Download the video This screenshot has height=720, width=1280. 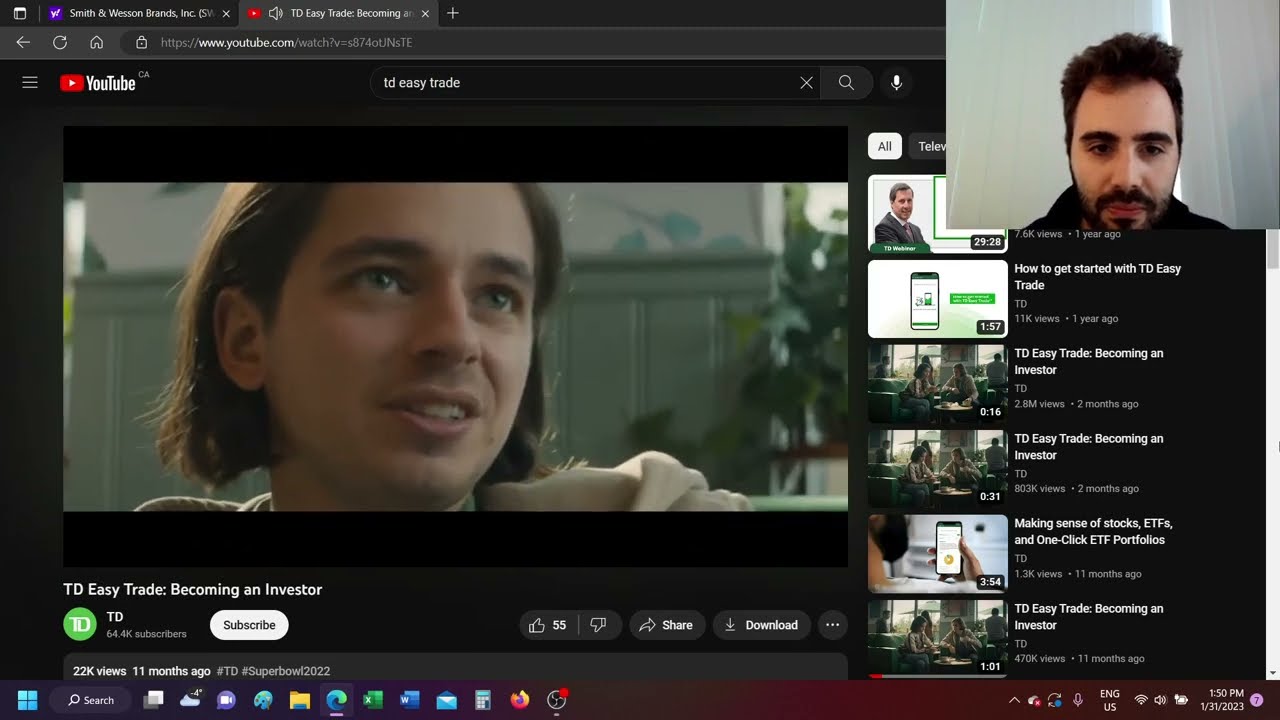pyautogui.click(x=762, y=625)
